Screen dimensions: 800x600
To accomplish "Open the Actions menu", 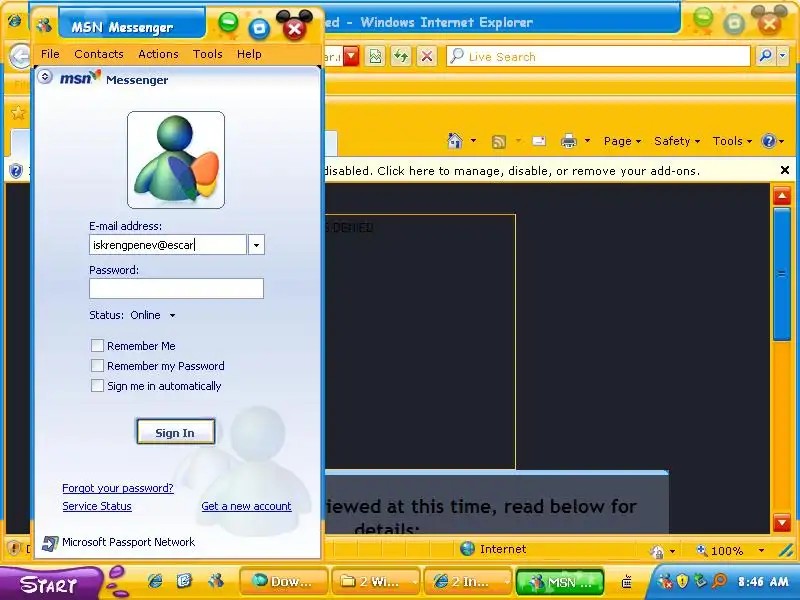I will tap(158, 54).
